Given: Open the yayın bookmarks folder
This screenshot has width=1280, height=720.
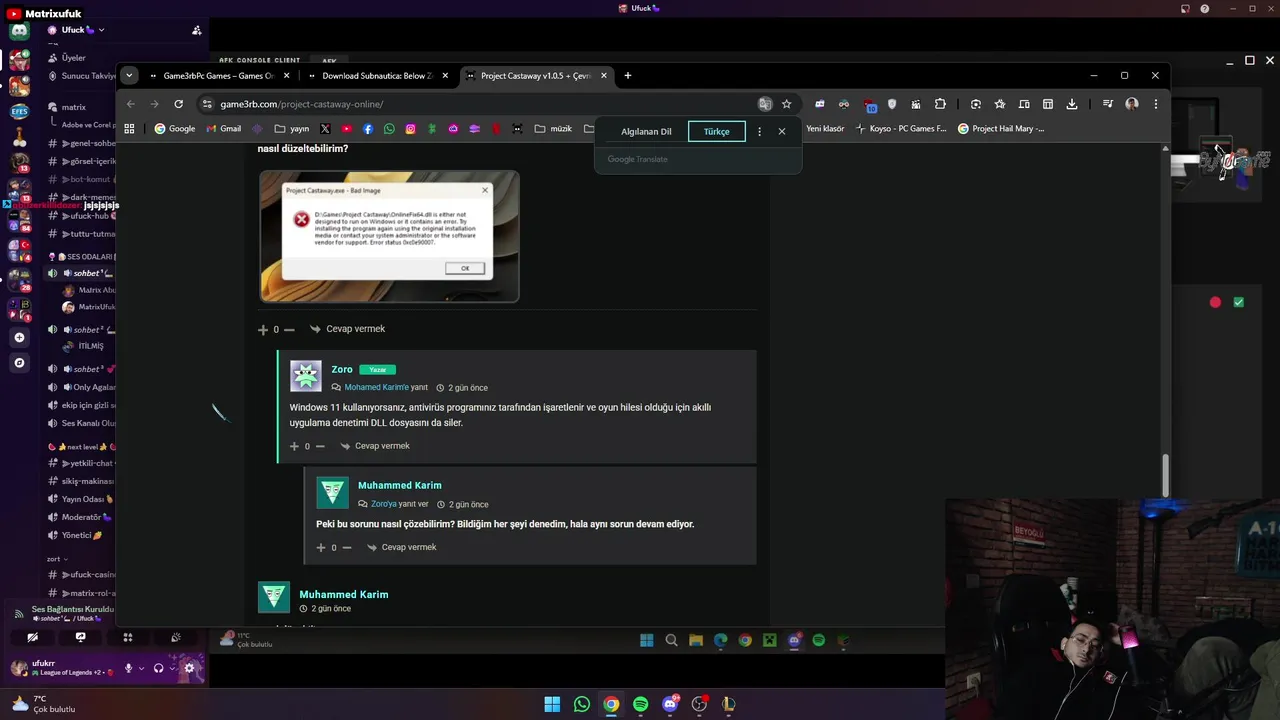Looking at the screenshot, I should [x=292, y=129].
